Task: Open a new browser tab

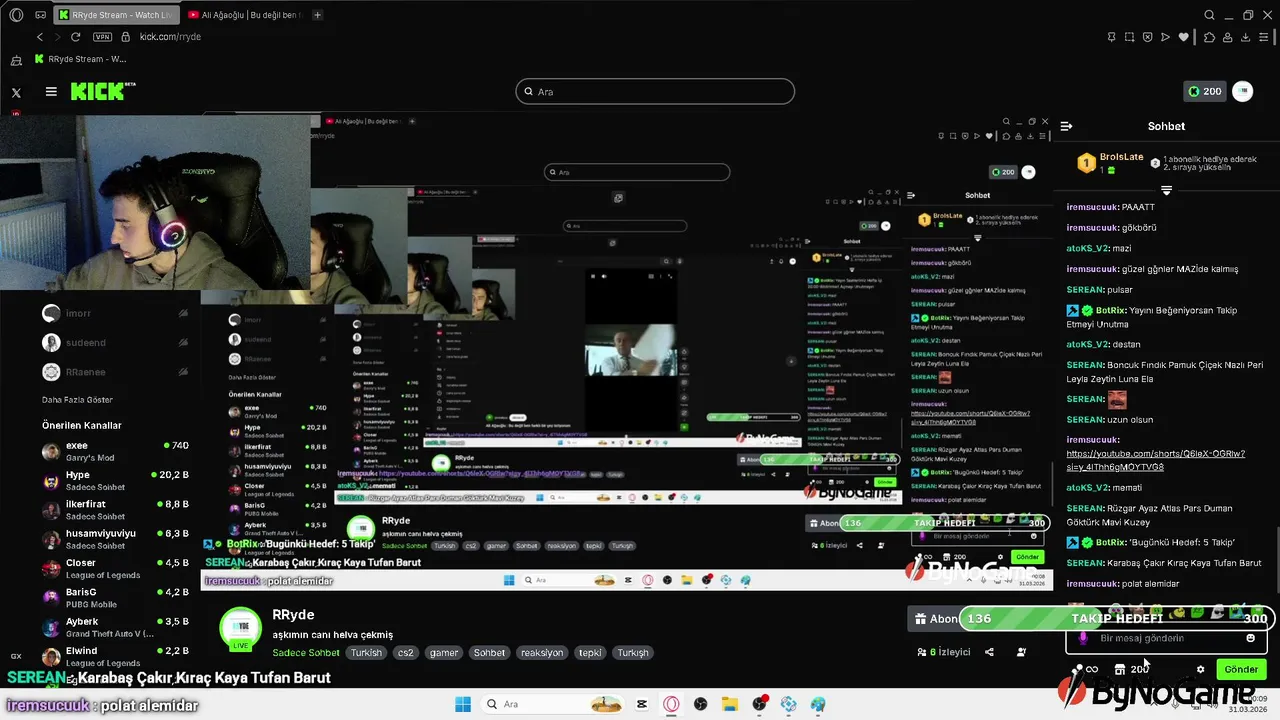Action: coord(318,15)
